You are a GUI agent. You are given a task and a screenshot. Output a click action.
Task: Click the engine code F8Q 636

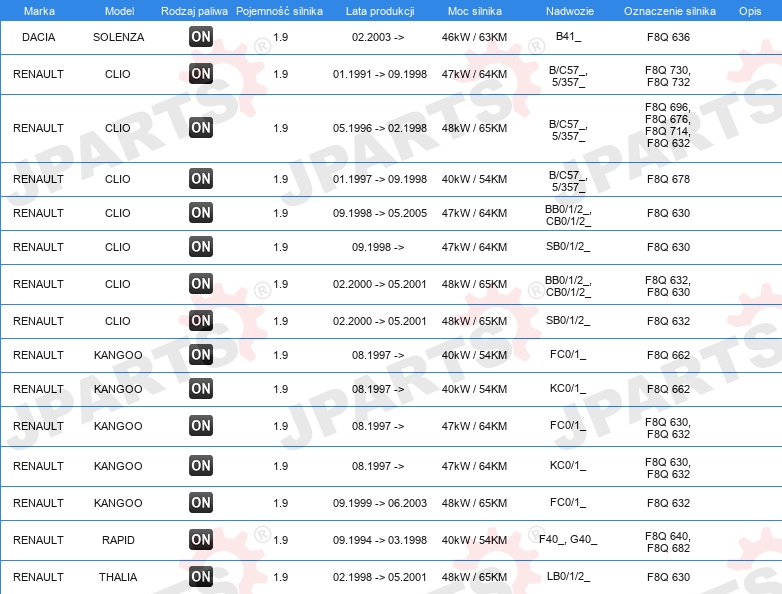pos(668,37)
